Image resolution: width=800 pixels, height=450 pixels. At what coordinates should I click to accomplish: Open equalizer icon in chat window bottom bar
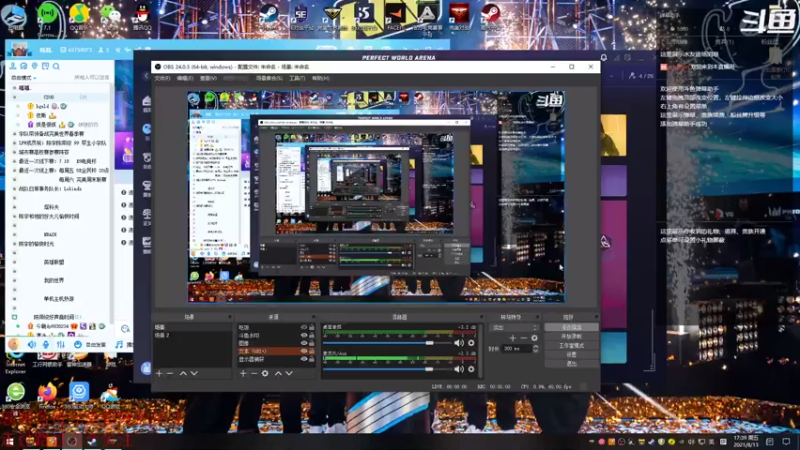61,344
